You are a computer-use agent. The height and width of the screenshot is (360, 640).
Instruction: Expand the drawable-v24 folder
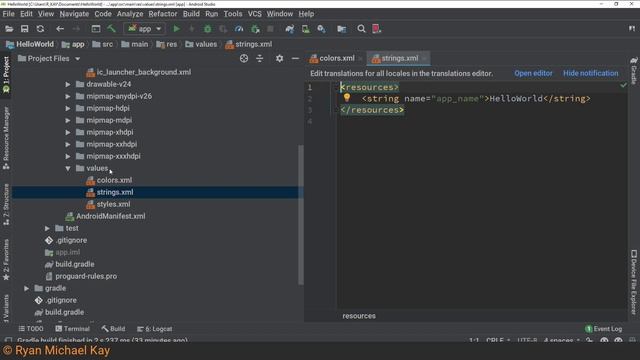68,84
